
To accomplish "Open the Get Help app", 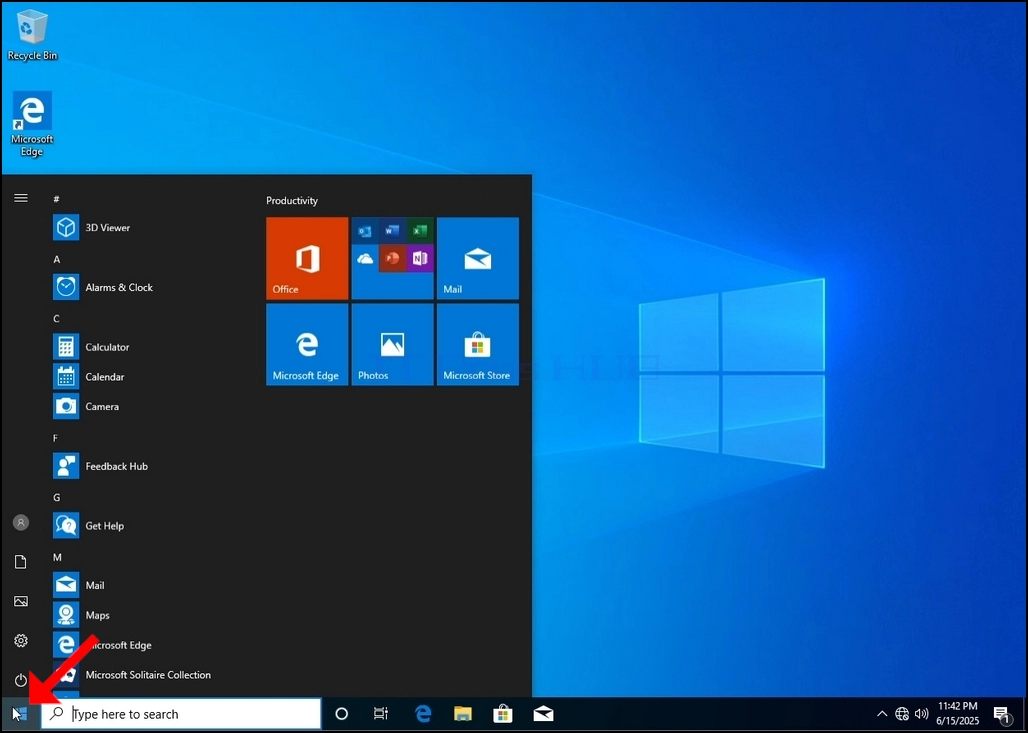I will (x=148, y=526).
